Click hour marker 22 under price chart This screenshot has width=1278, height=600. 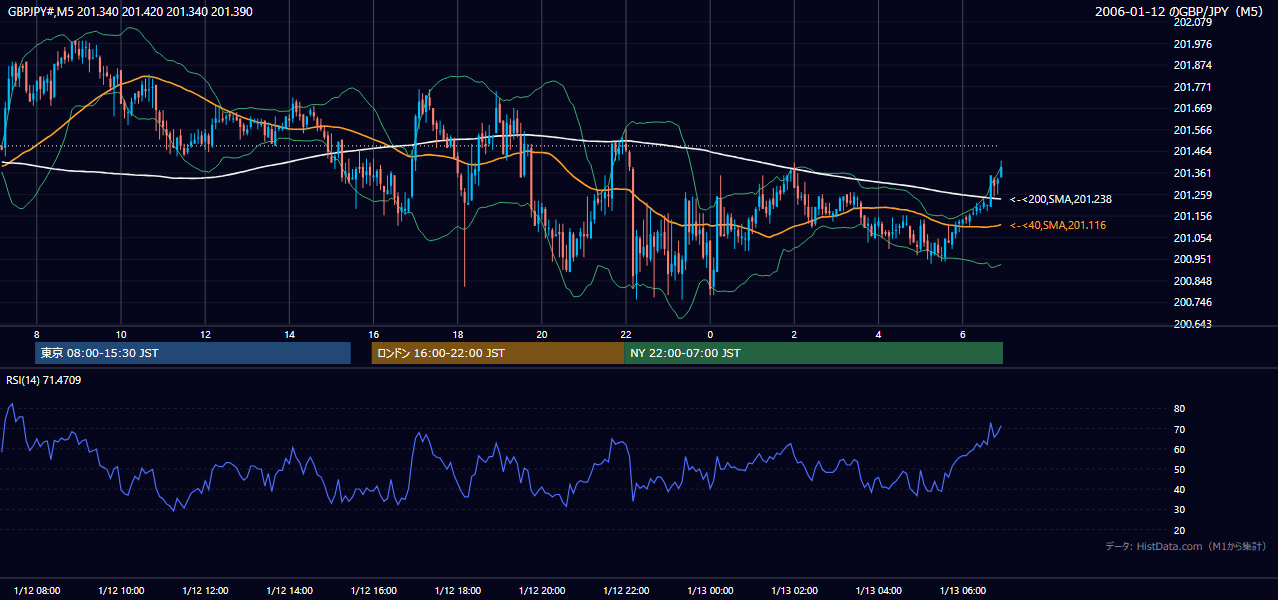coord(625,333)
